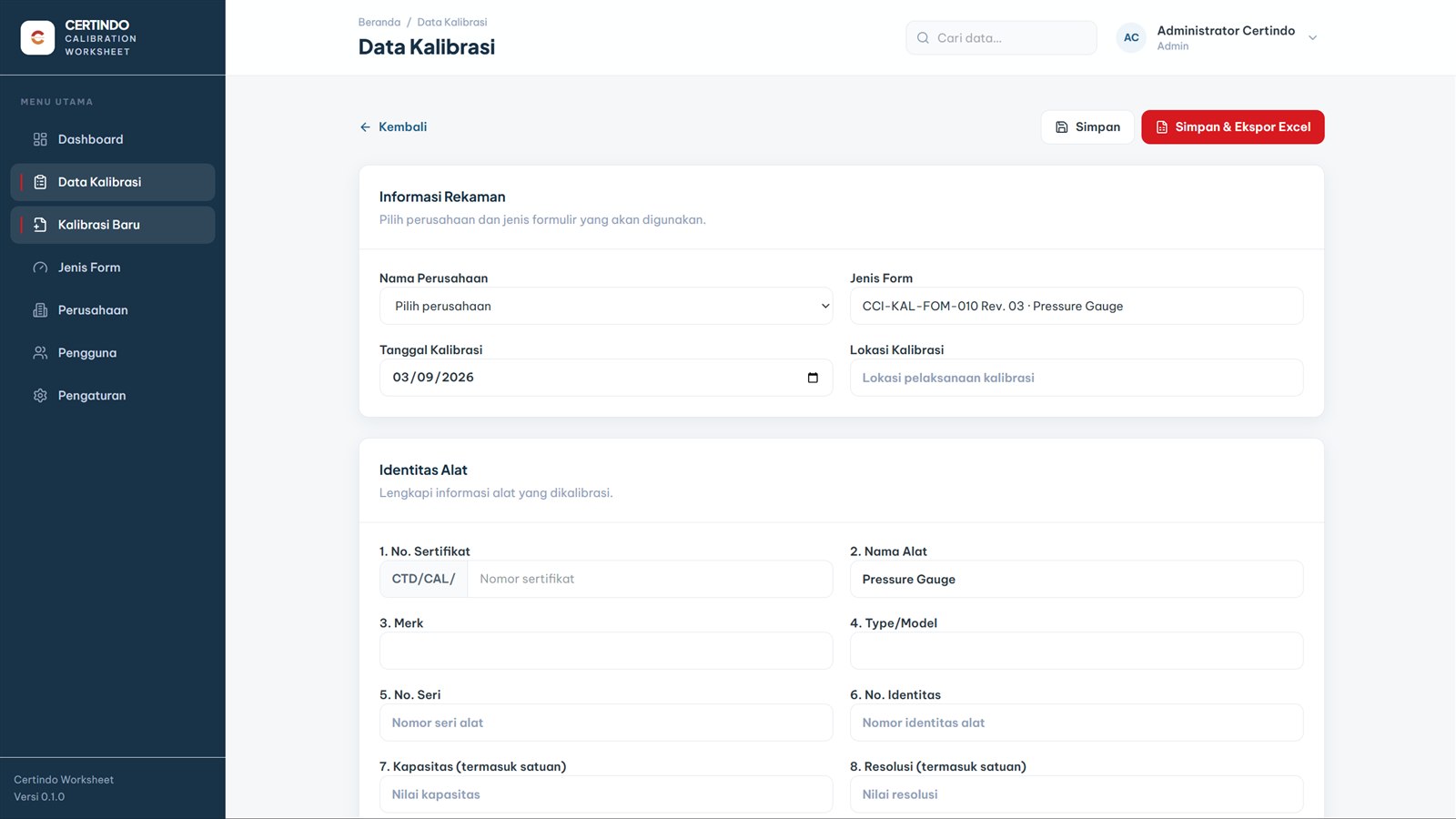This screenshot has width=1456, height=819.
Task: Expand the Administrator Certindo account menu
Action: tap(1312, 38)
